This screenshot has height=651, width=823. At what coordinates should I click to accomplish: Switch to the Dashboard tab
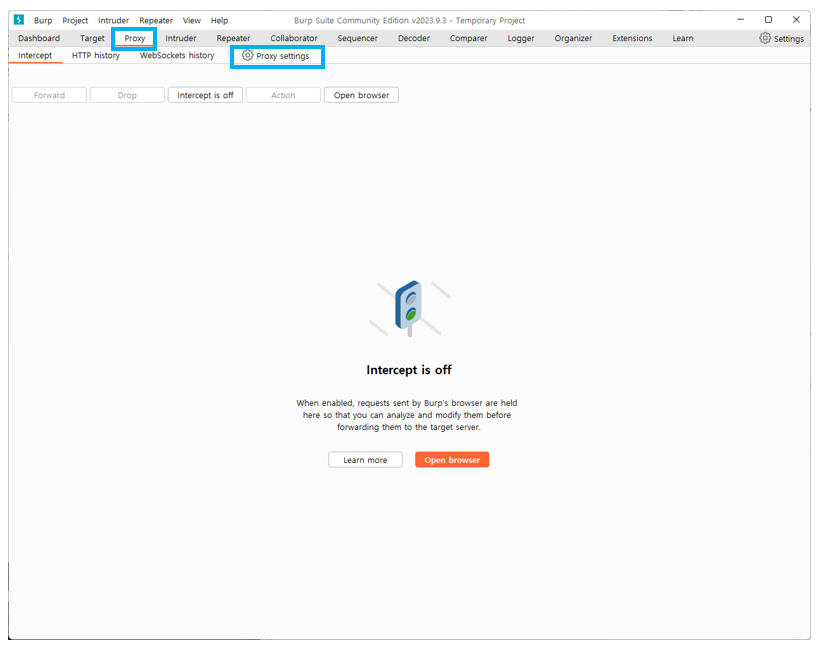point(39,38)
